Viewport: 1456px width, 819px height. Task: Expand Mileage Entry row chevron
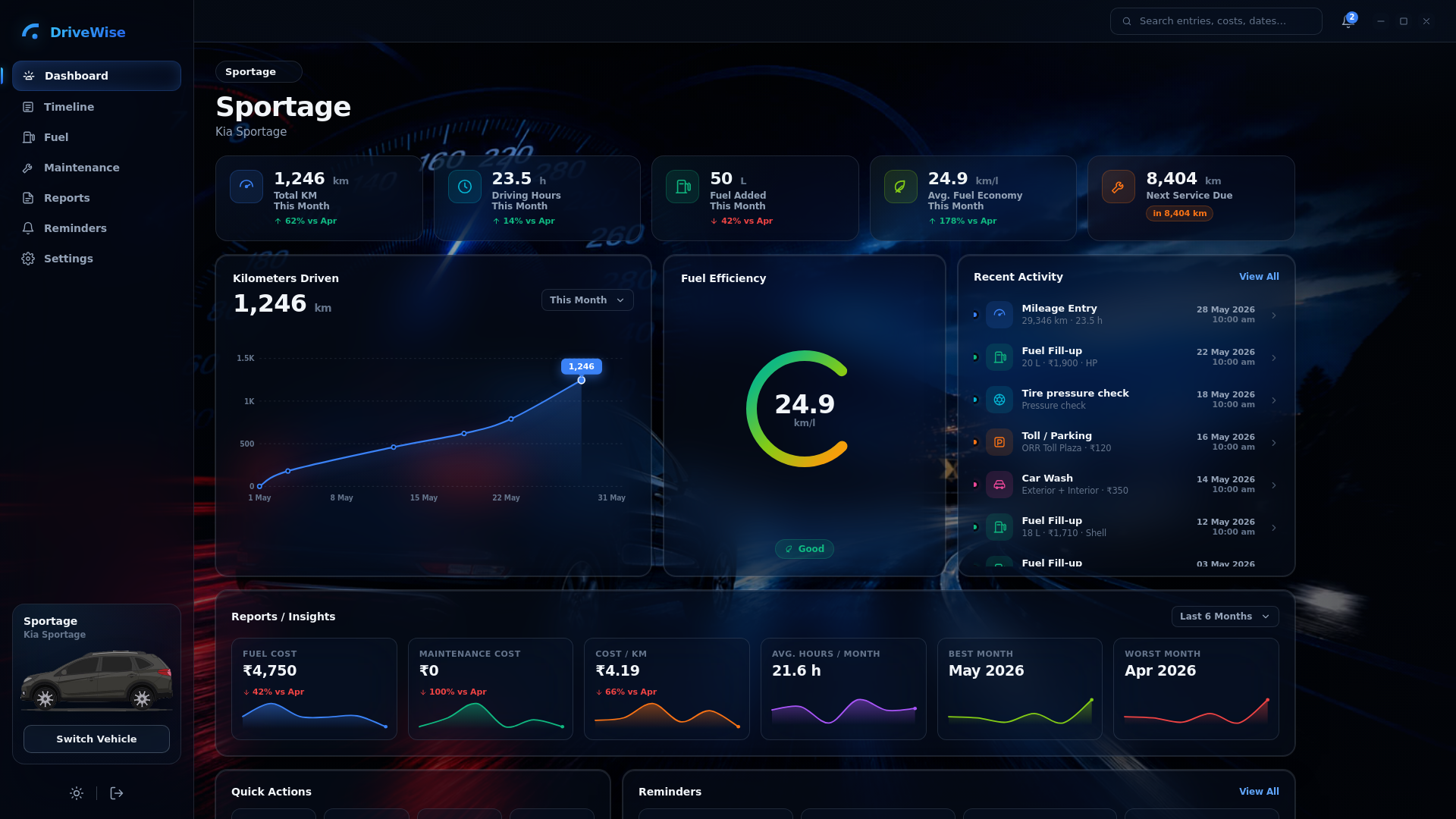tap(1274, 315)
